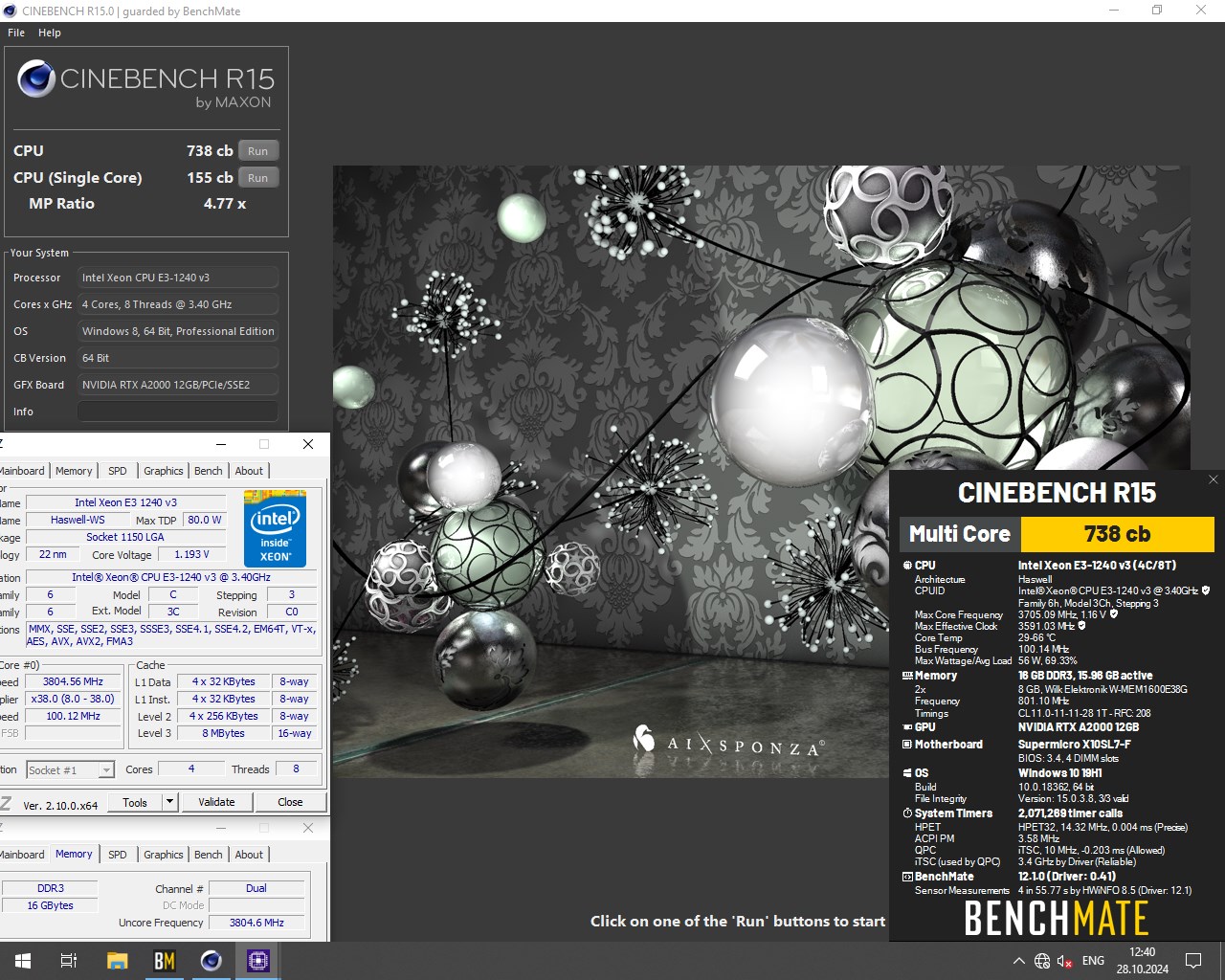The height and width of the screenshot is (980, 1225).
Task: Click the Info input field in Your System
Action: point(178,412)
